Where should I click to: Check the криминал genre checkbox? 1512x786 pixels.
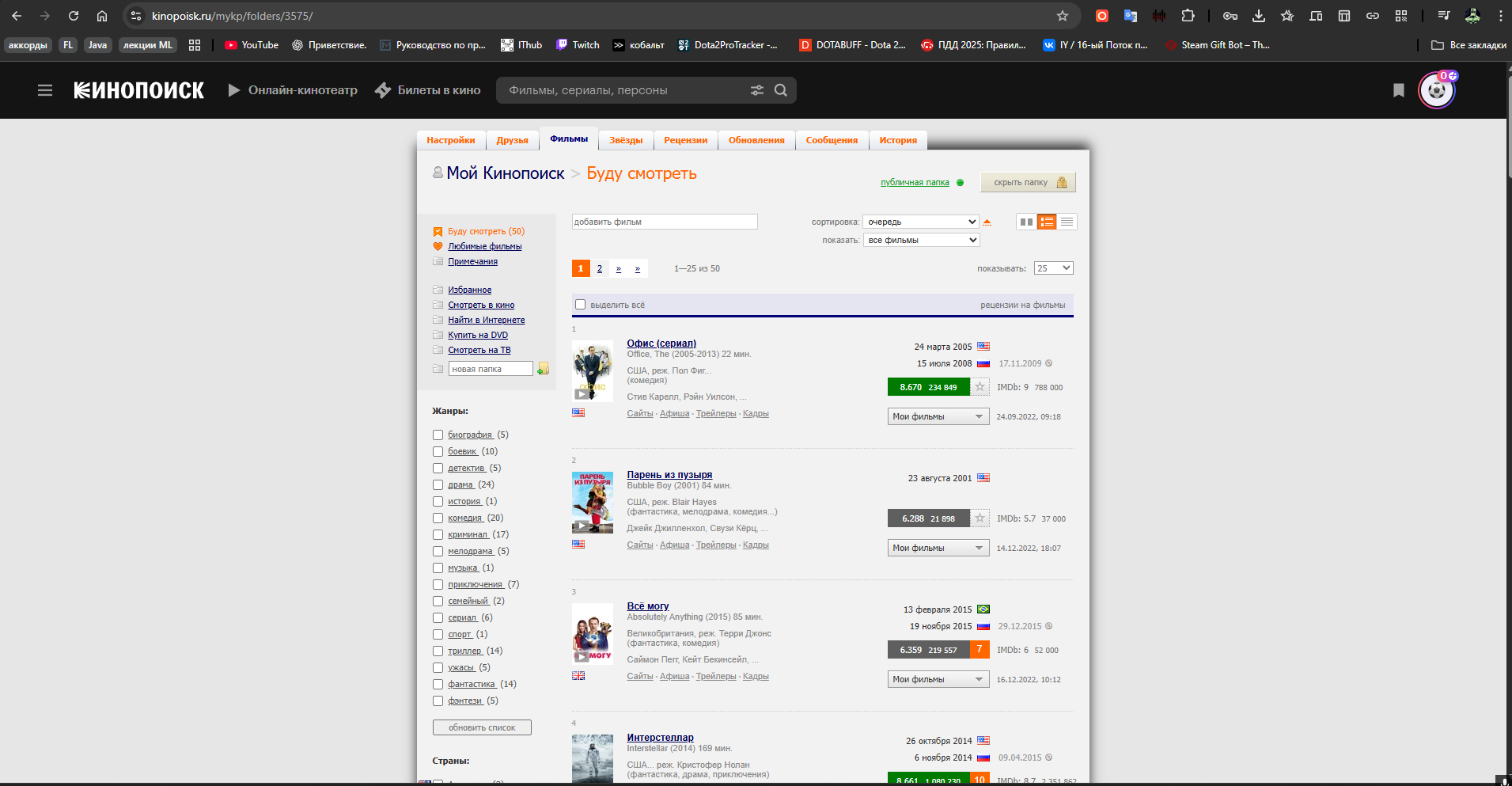(438, 534)
